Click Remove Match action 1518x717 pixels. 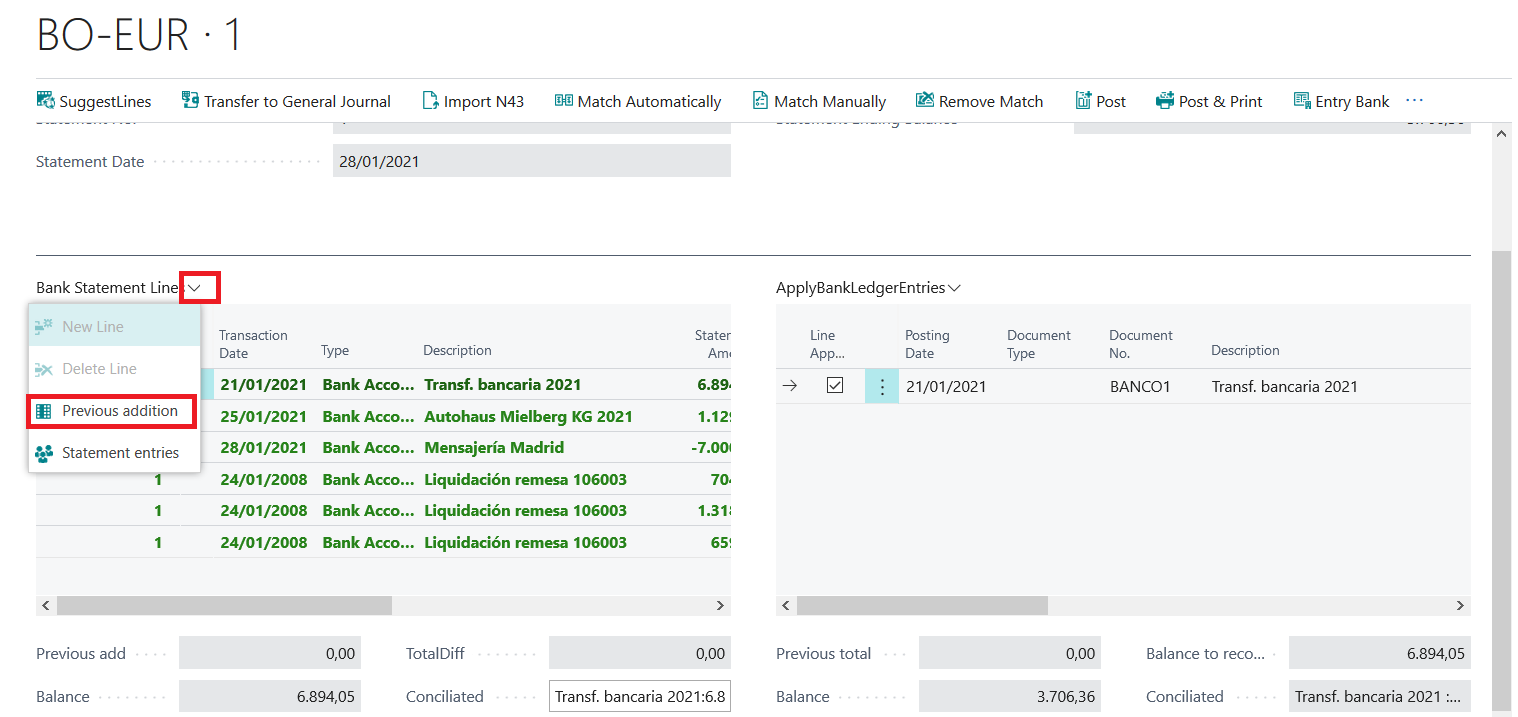[x=979, y=101]
